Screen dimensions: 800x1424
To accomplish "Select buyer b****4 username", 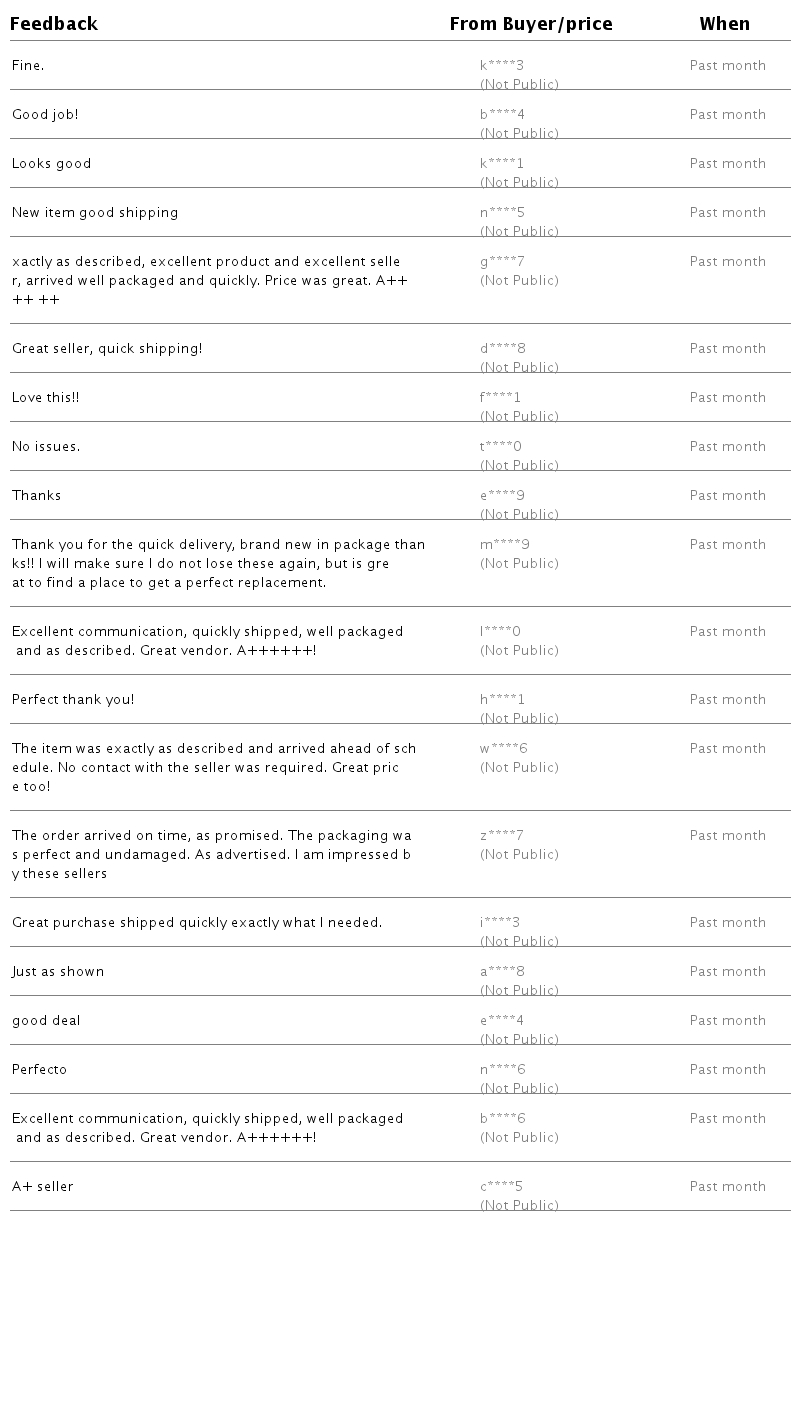I will [502, 115].
